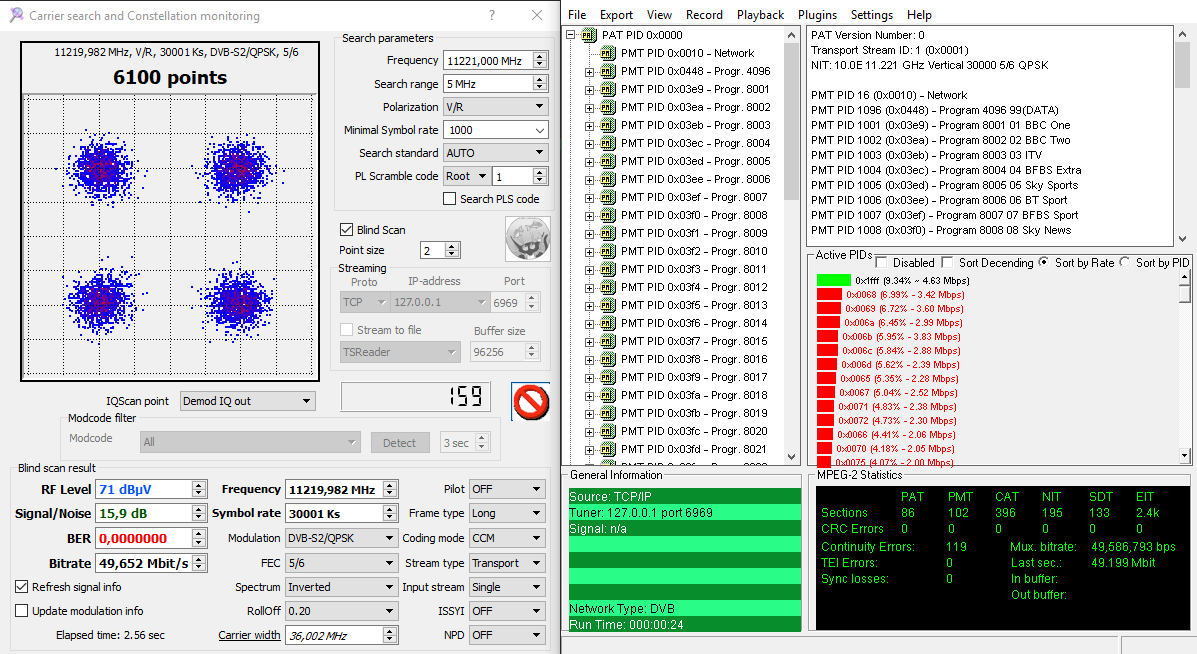Open the View menu
The height and width of the screenshot is (654, 1197).
(660, 15)
